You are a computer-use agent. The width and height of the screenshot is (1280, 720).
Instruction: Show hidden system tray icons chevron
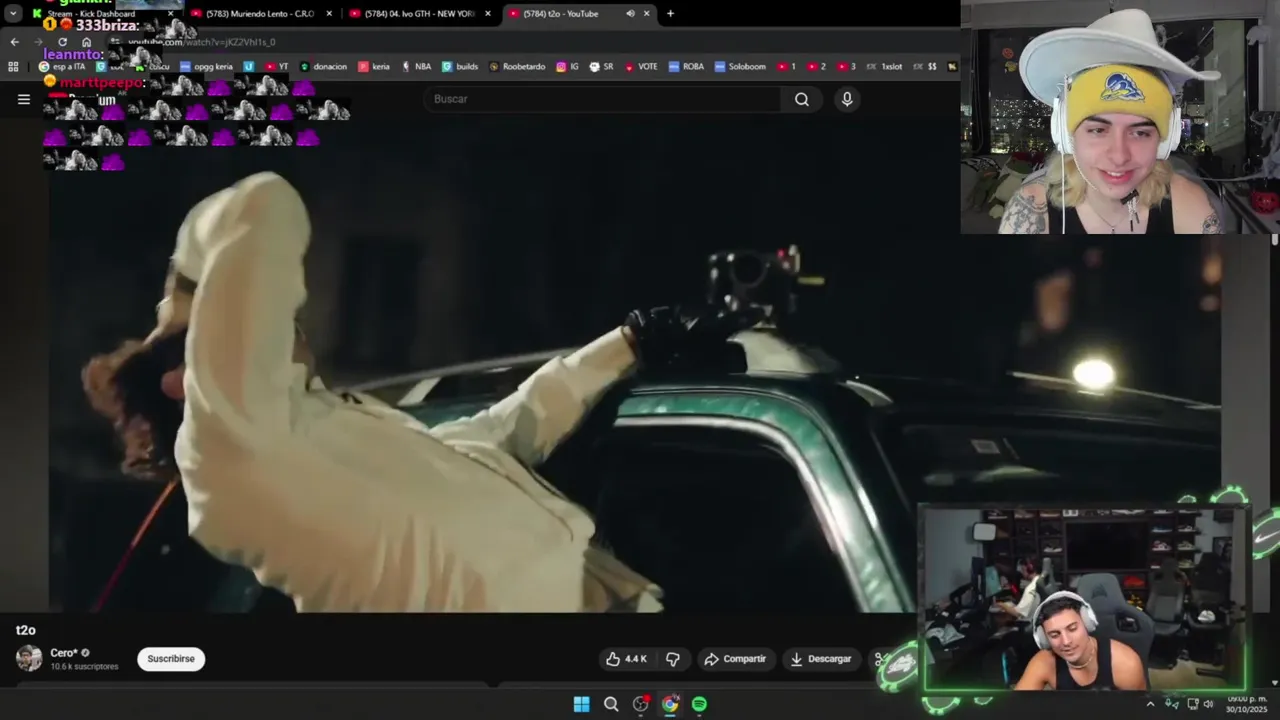pos(1150,704)
